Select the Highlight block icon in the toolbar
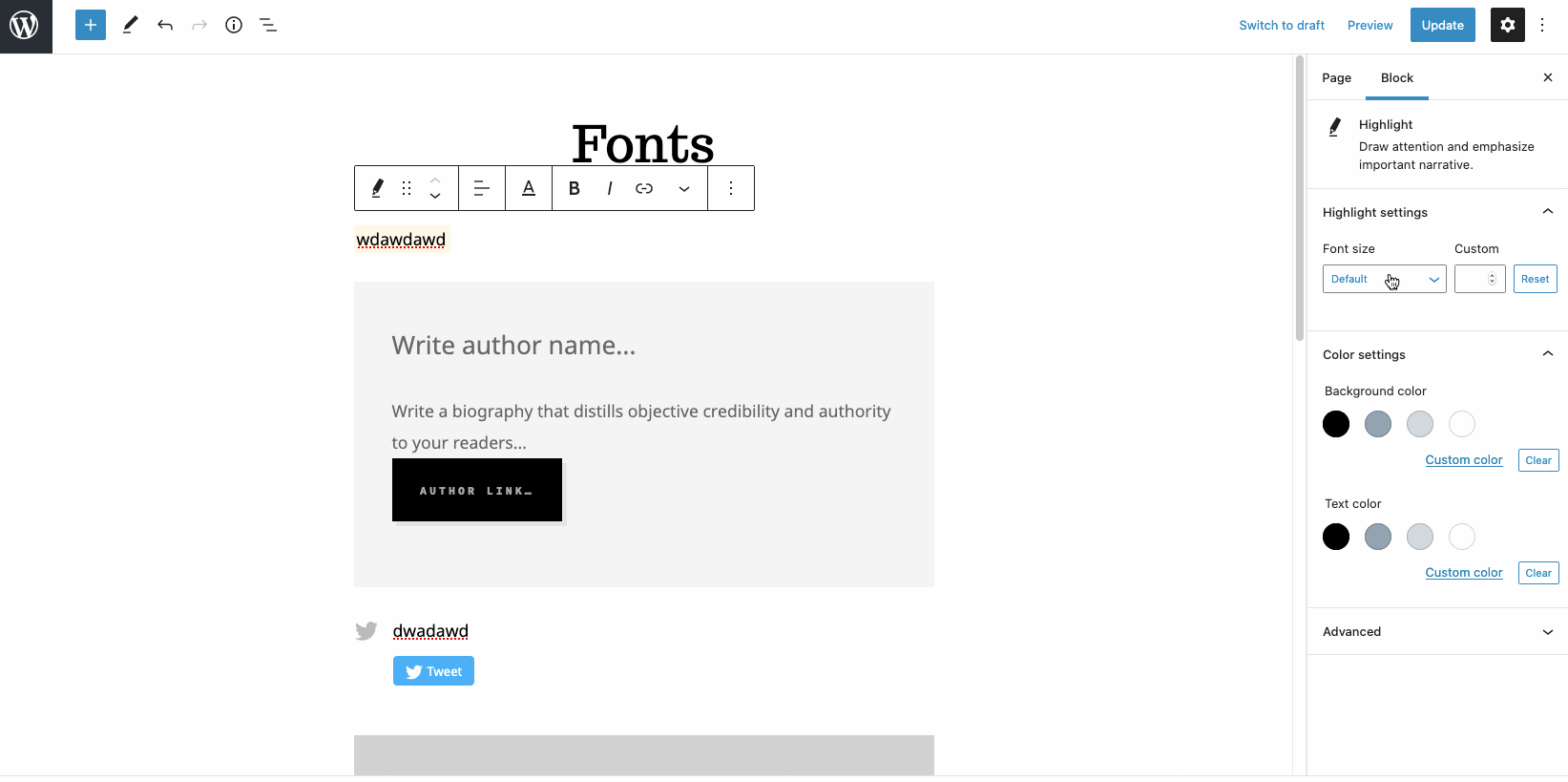Viewport: 1568px width, 782px height. [376, 188]
